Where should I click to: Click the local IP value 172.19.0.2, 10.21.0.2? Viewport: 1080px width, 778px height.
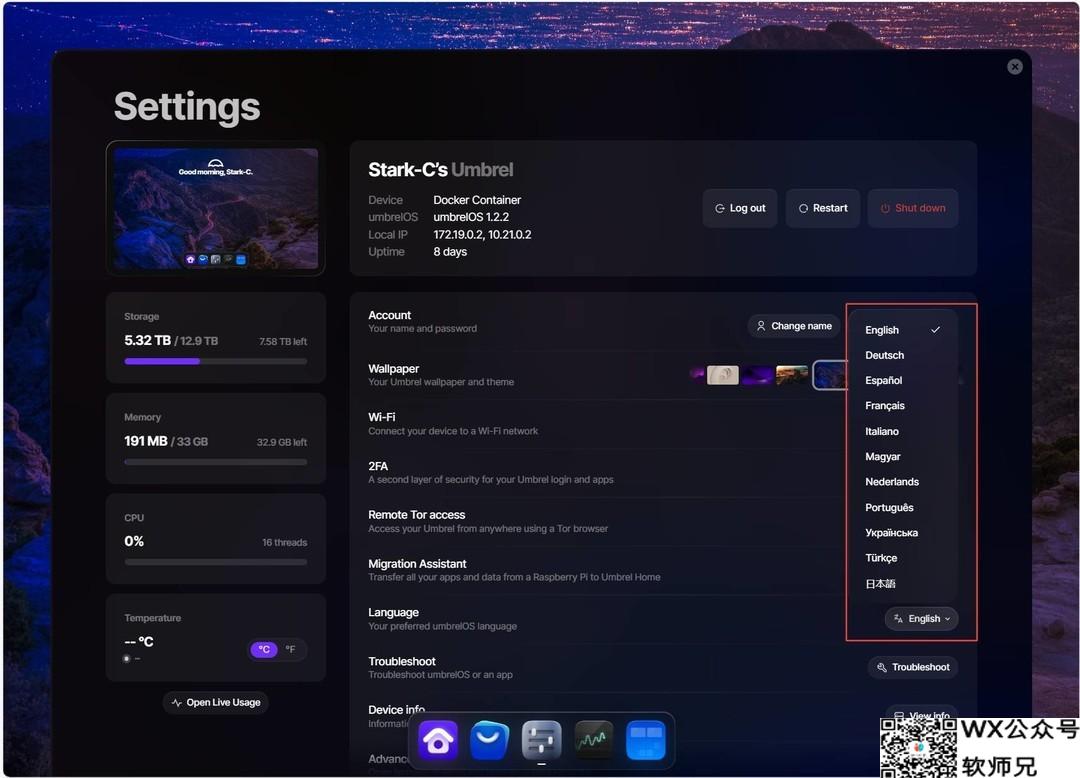482,235
